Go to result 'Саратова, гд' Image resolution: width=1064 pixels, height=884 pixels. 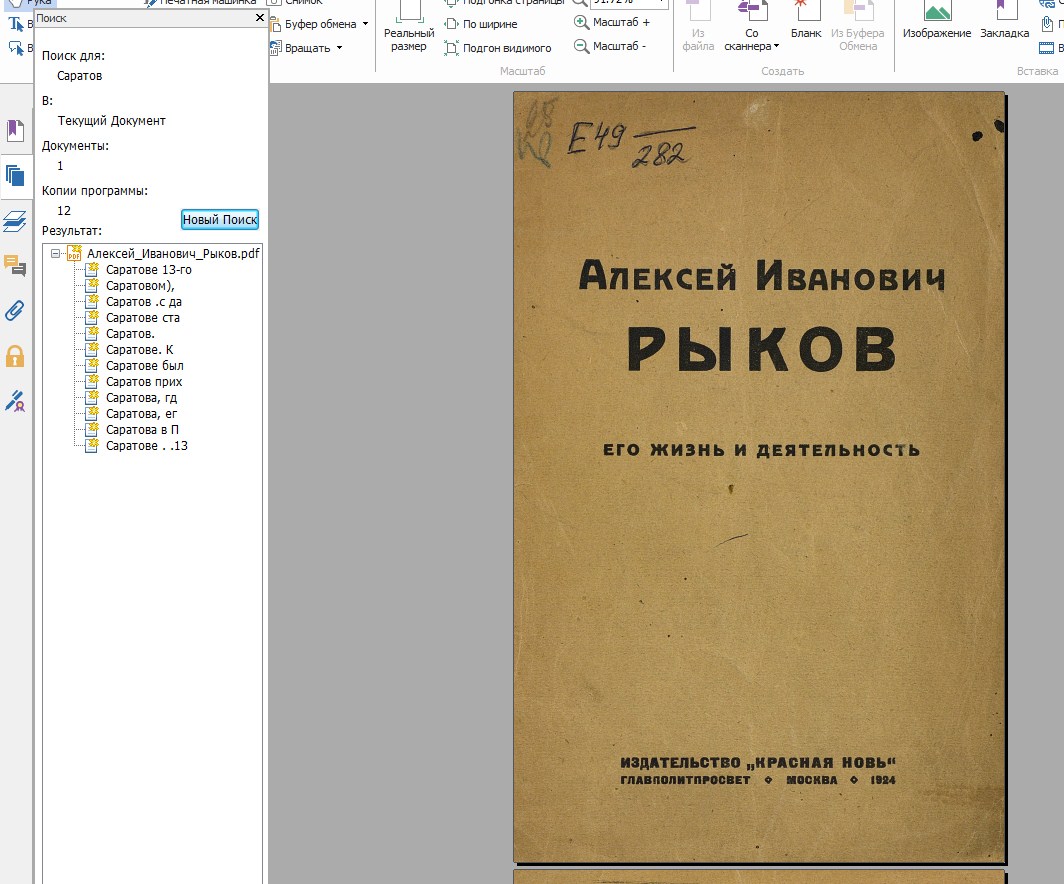141,398
